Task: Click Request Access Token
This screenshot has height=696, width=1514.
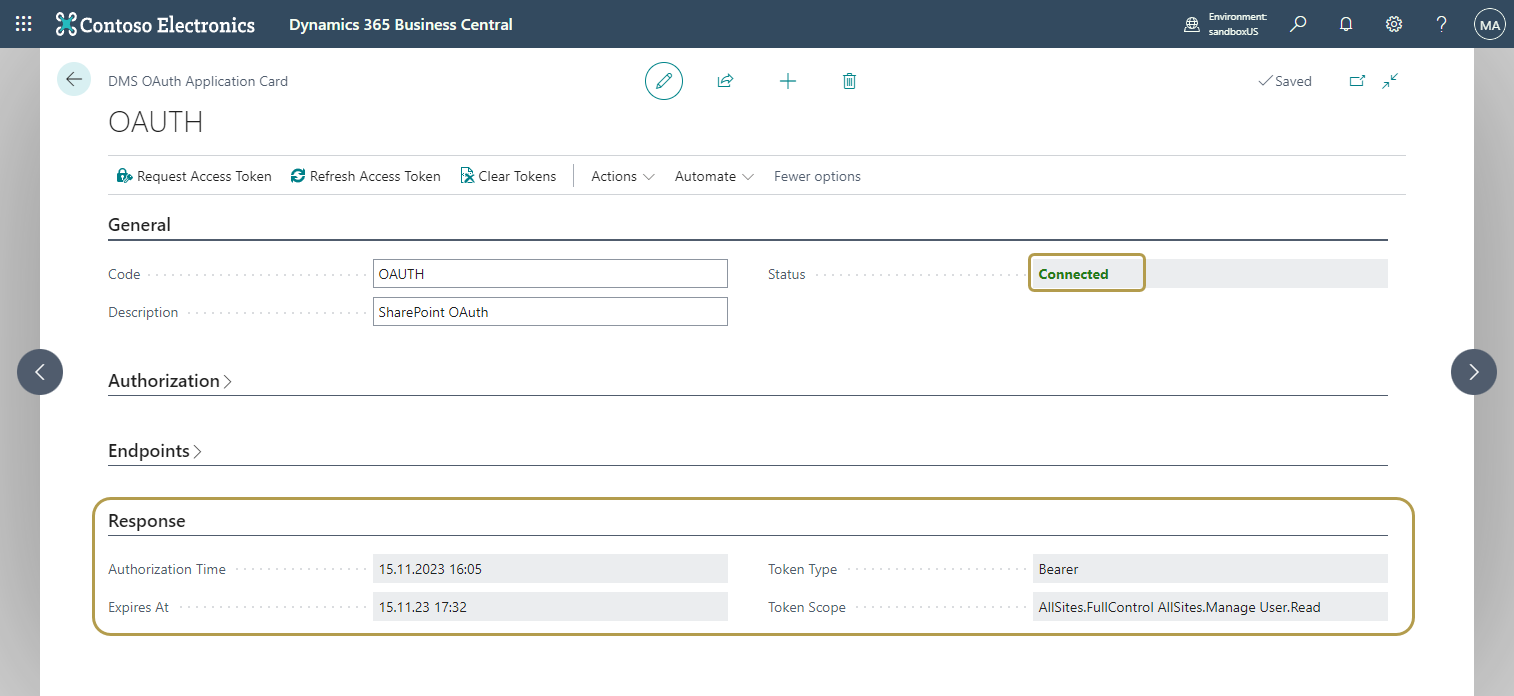Action: click(x=194, y=176)
